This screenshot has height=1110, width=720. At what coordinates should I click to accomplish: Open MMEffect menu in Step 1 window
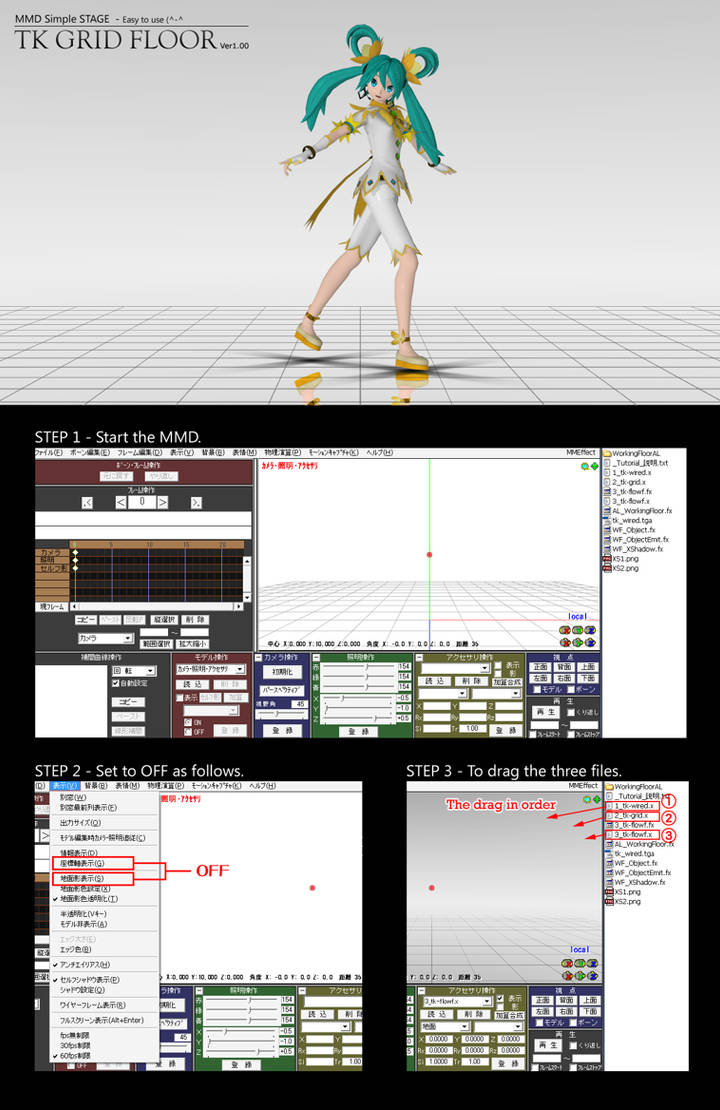pos(581,452)
